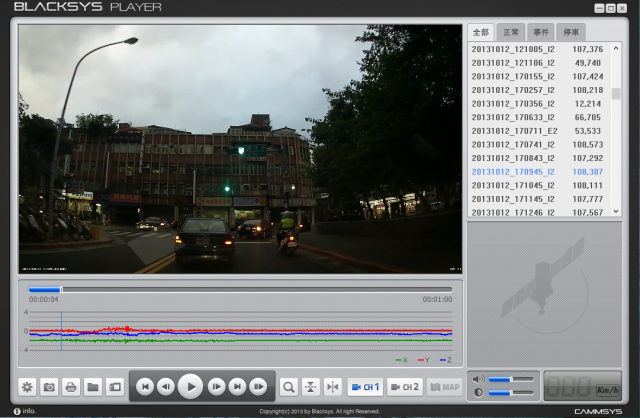Select file 20131012_170155_I2
The width and height of the screenshot is (640, 418).
(540, 76)
